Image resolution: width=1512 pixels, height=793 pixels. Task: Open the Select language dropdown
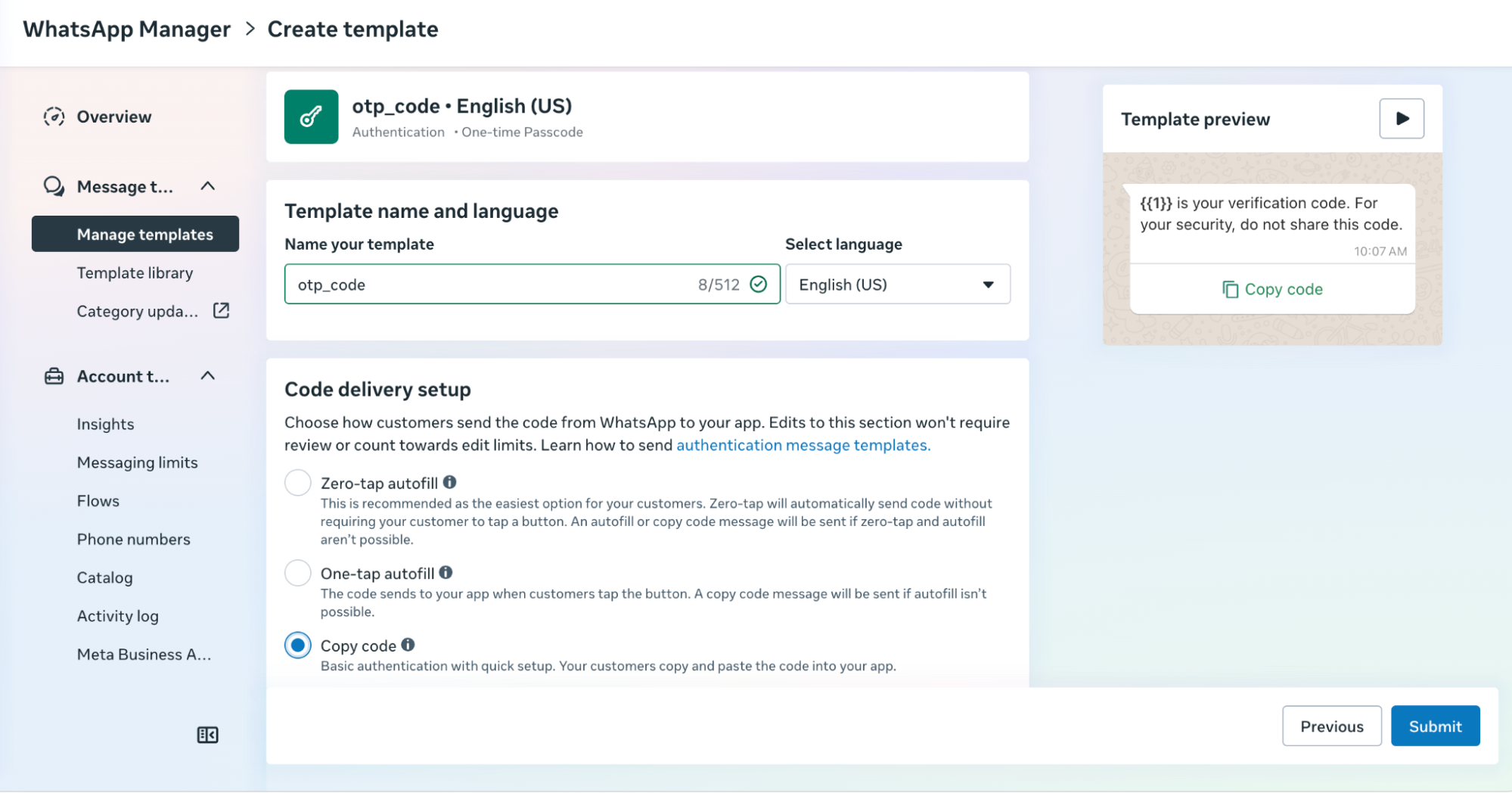(898, 285)
